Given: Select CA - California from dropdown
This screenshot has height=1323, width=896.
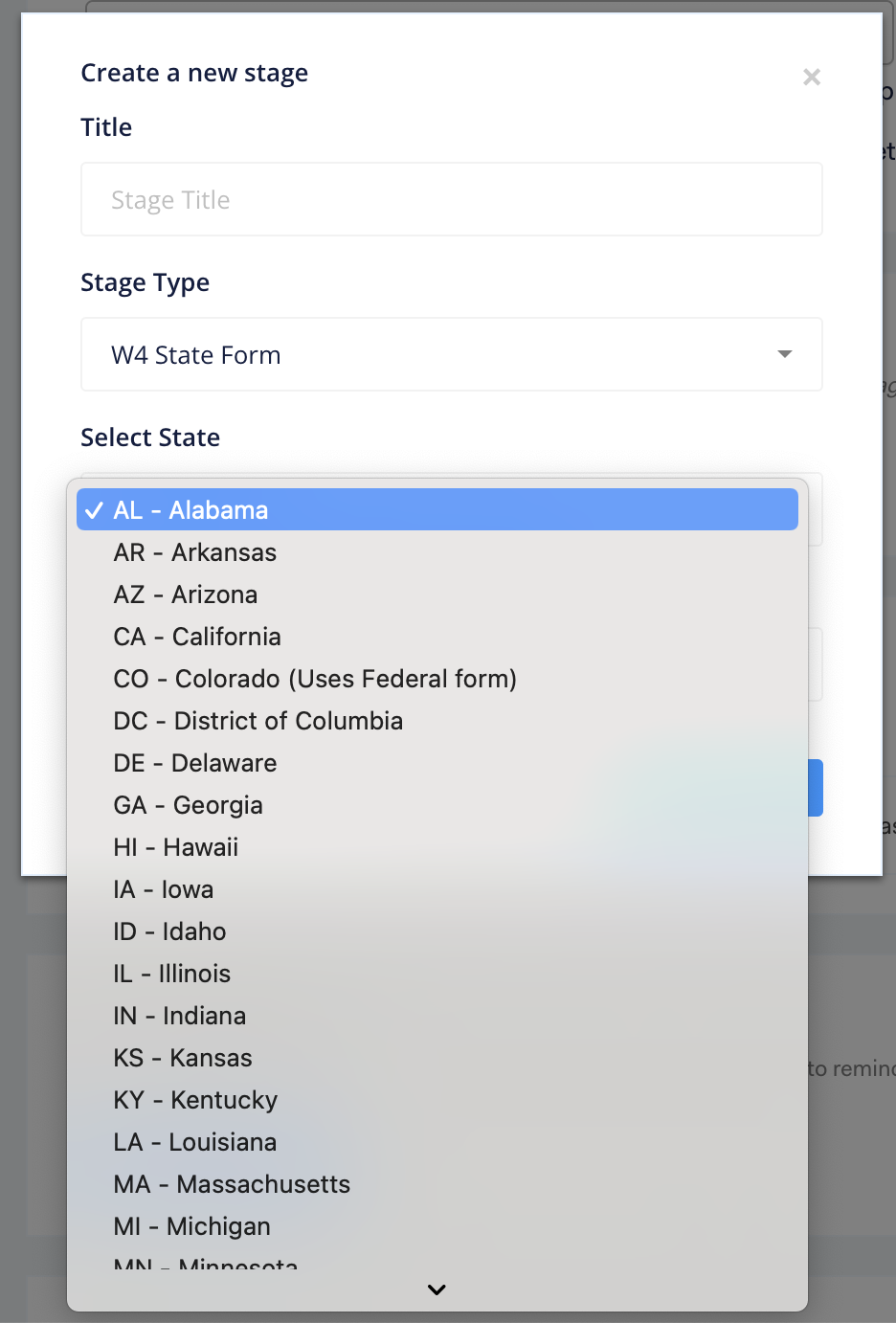Looking at the screenshot, I should pyautogui.click(x=197, y=637).
